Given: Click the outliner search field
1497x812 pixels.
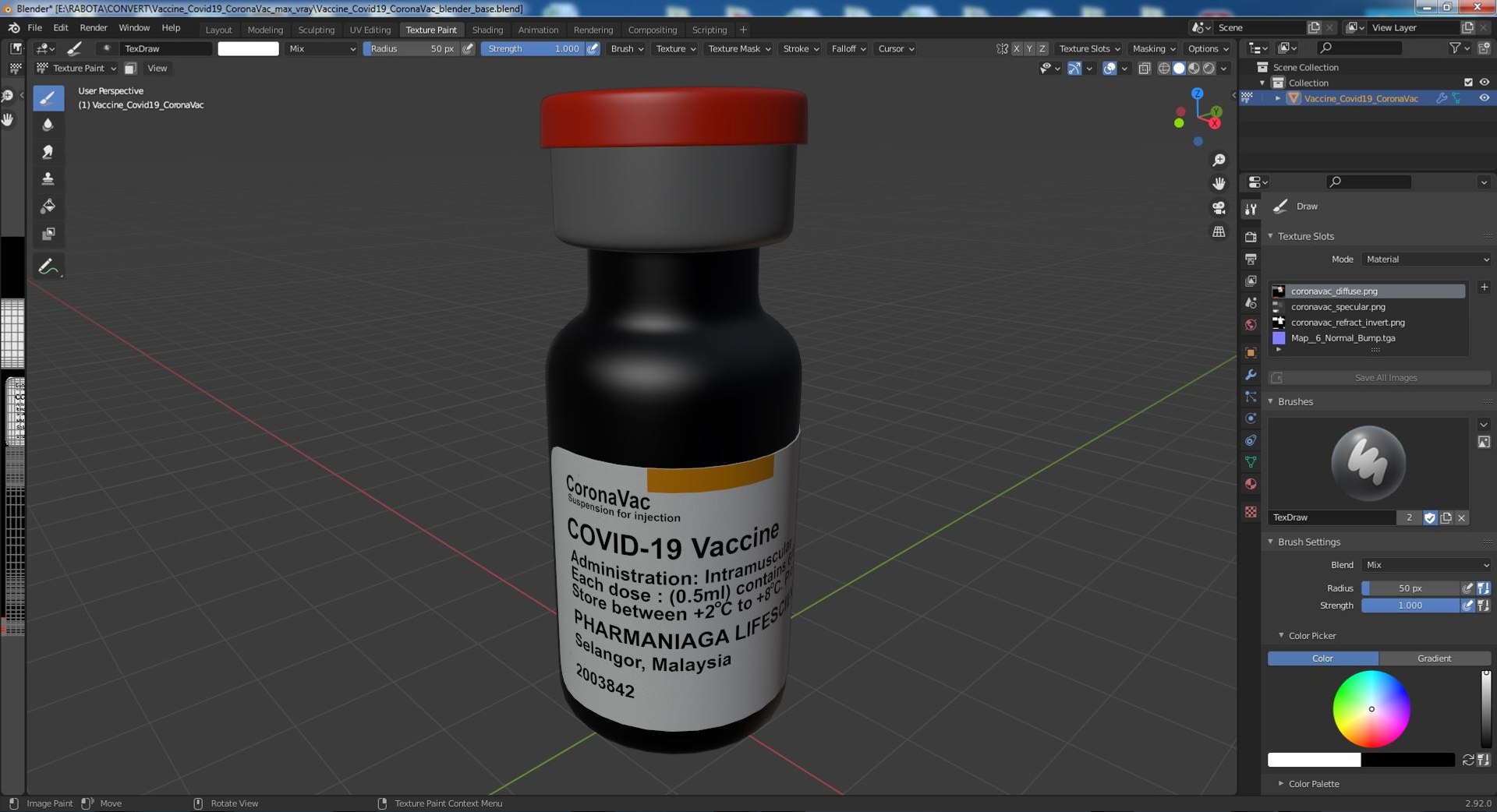Looking at the screenshot, I should pos(1359,48).
